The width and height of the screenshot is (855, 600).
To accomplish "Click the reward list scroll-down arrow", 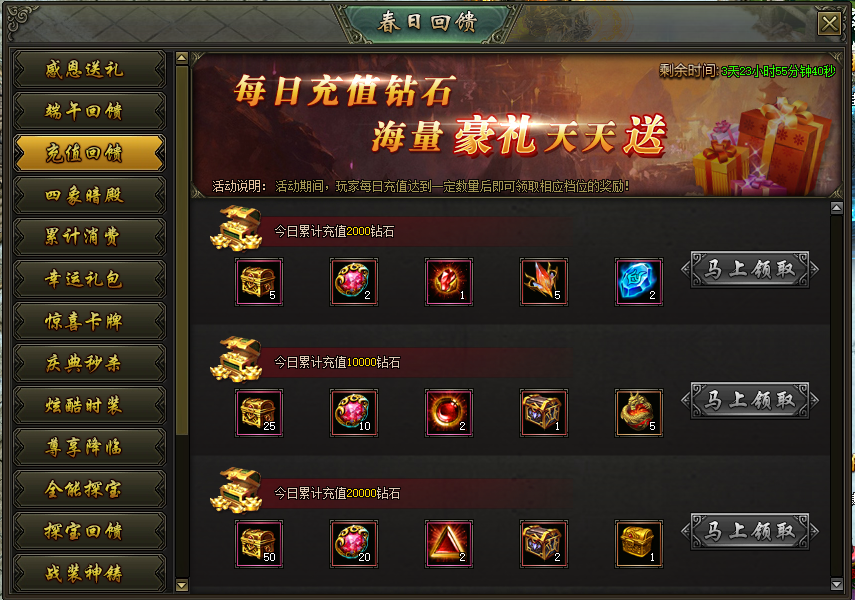I will tap(836, 585).
